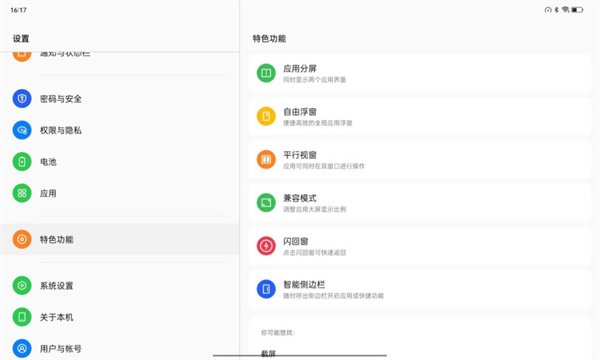Tap the red 闪回窗 lightning icon

(266, 246)
